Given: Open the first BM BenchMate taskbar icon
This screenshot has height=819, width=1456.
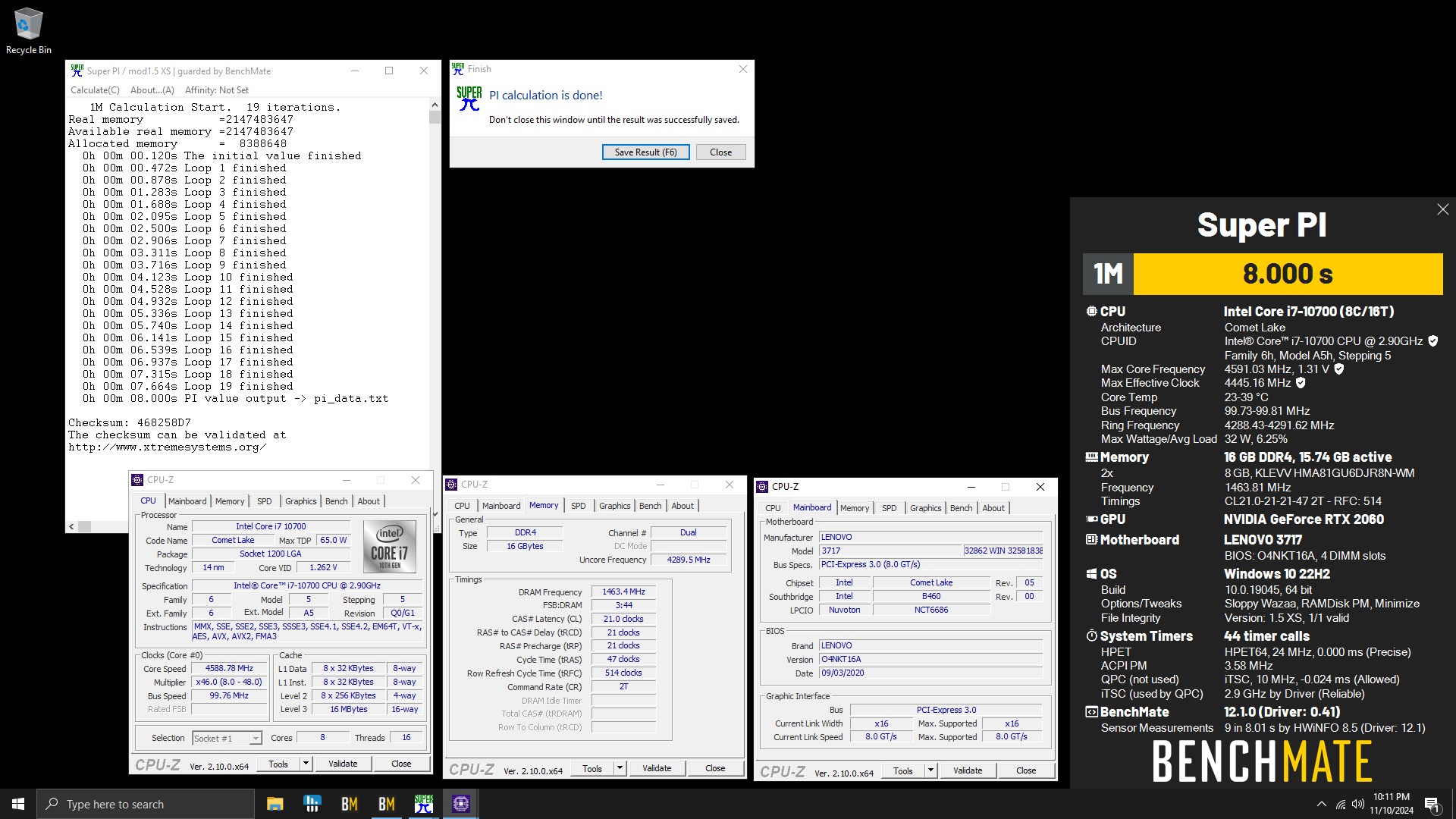Looking at the screenshot, I should [349, 804].
